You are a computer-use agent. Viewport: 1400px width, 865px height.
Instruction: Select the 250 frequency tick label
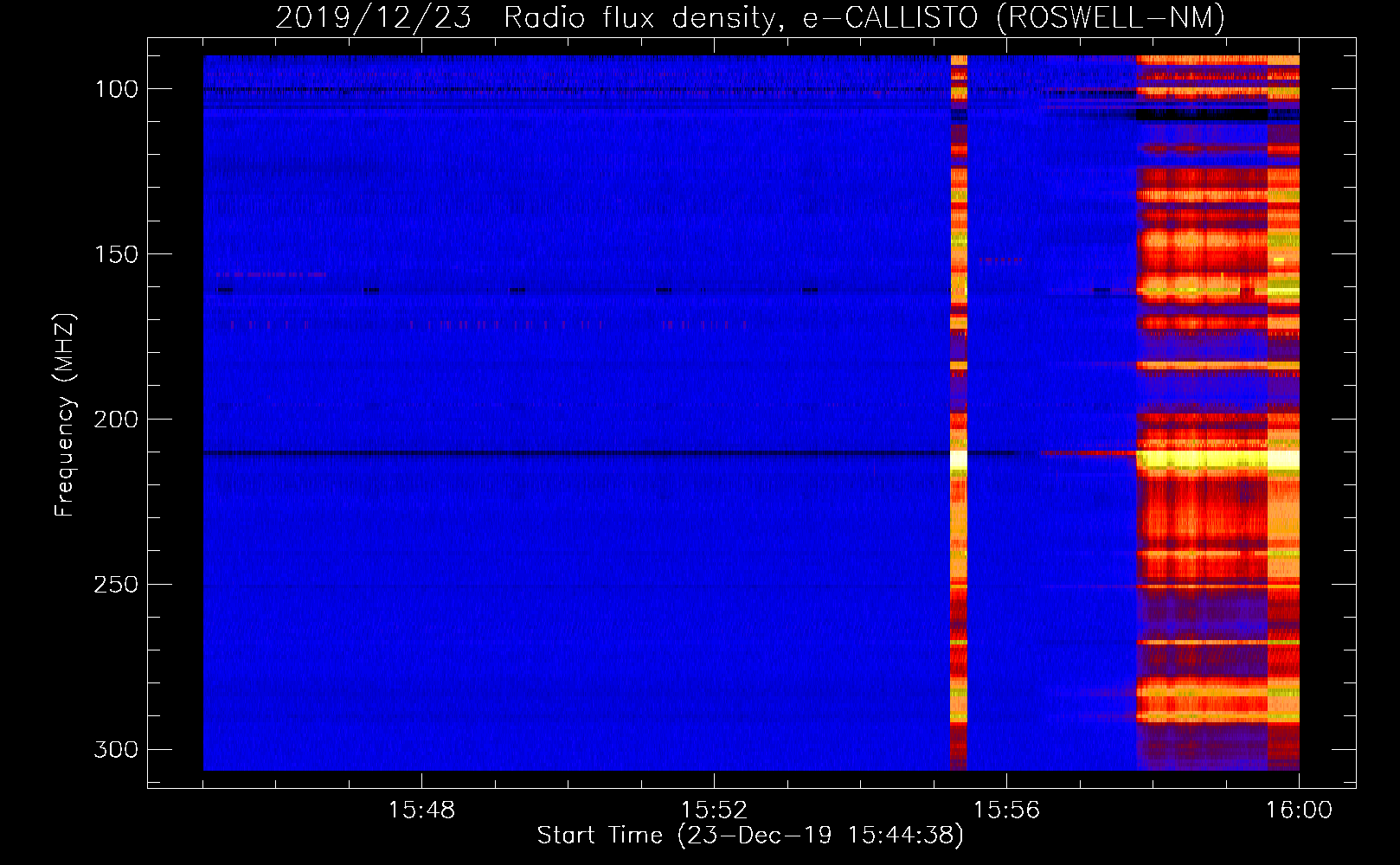pos(115,585)
